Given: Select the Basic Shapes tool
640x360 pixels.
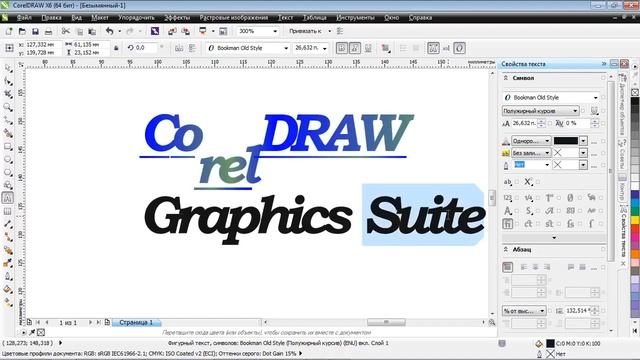Looking at the screenshot, I should 8,185.
